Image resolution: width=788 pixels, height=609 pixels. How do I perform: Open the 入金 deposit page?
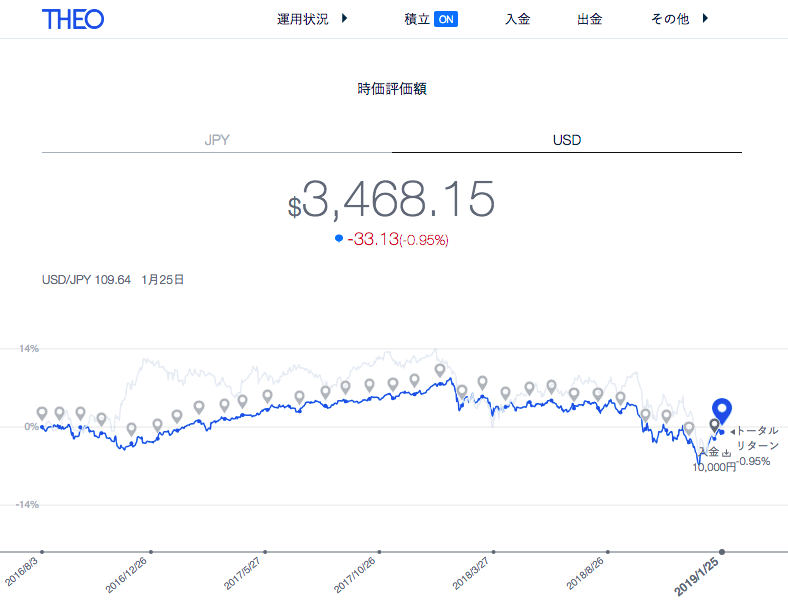(x=518, y=19)
